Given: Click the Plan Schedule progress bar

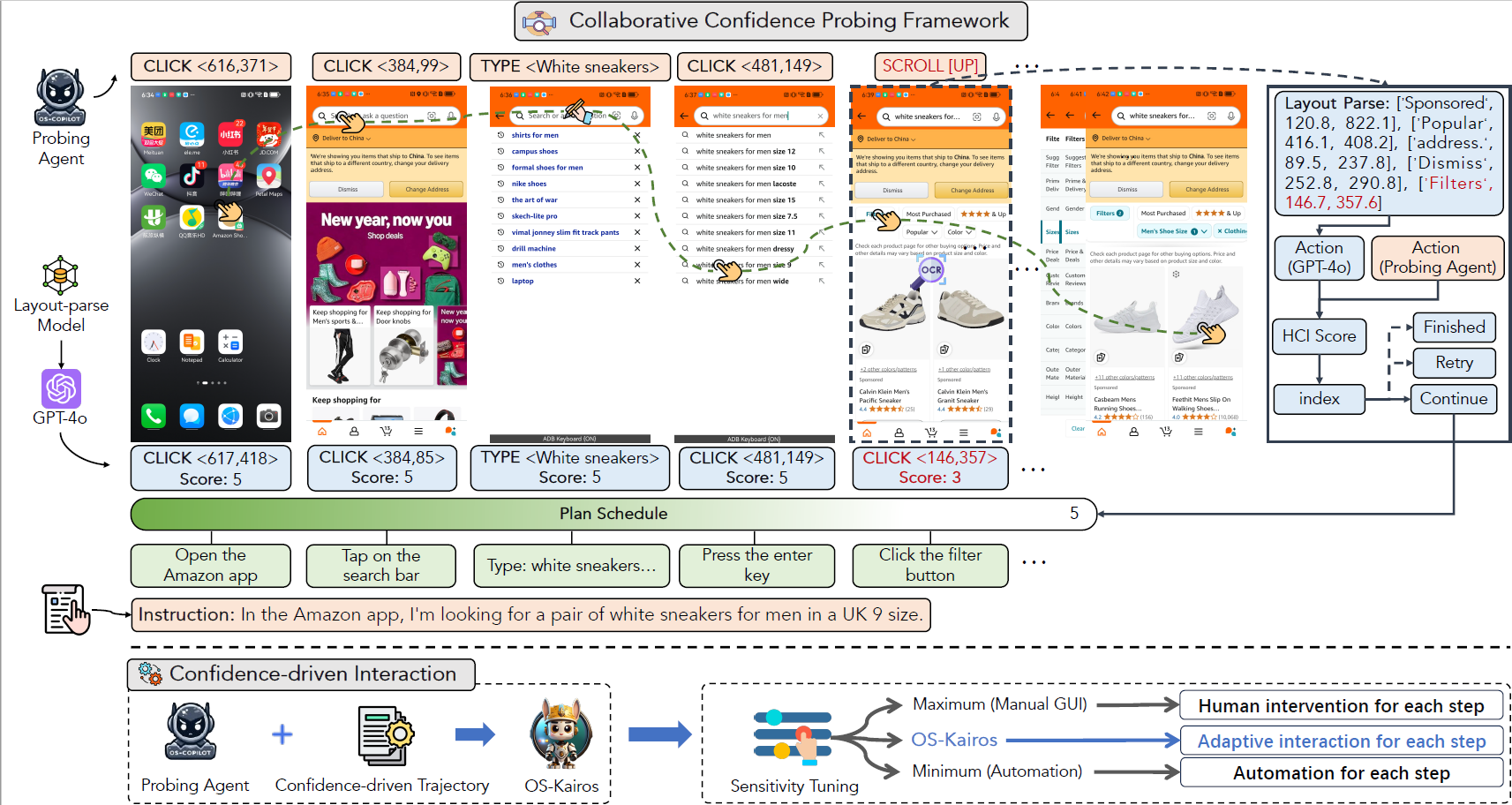Looking at the screenshot, I should point(613,514).
